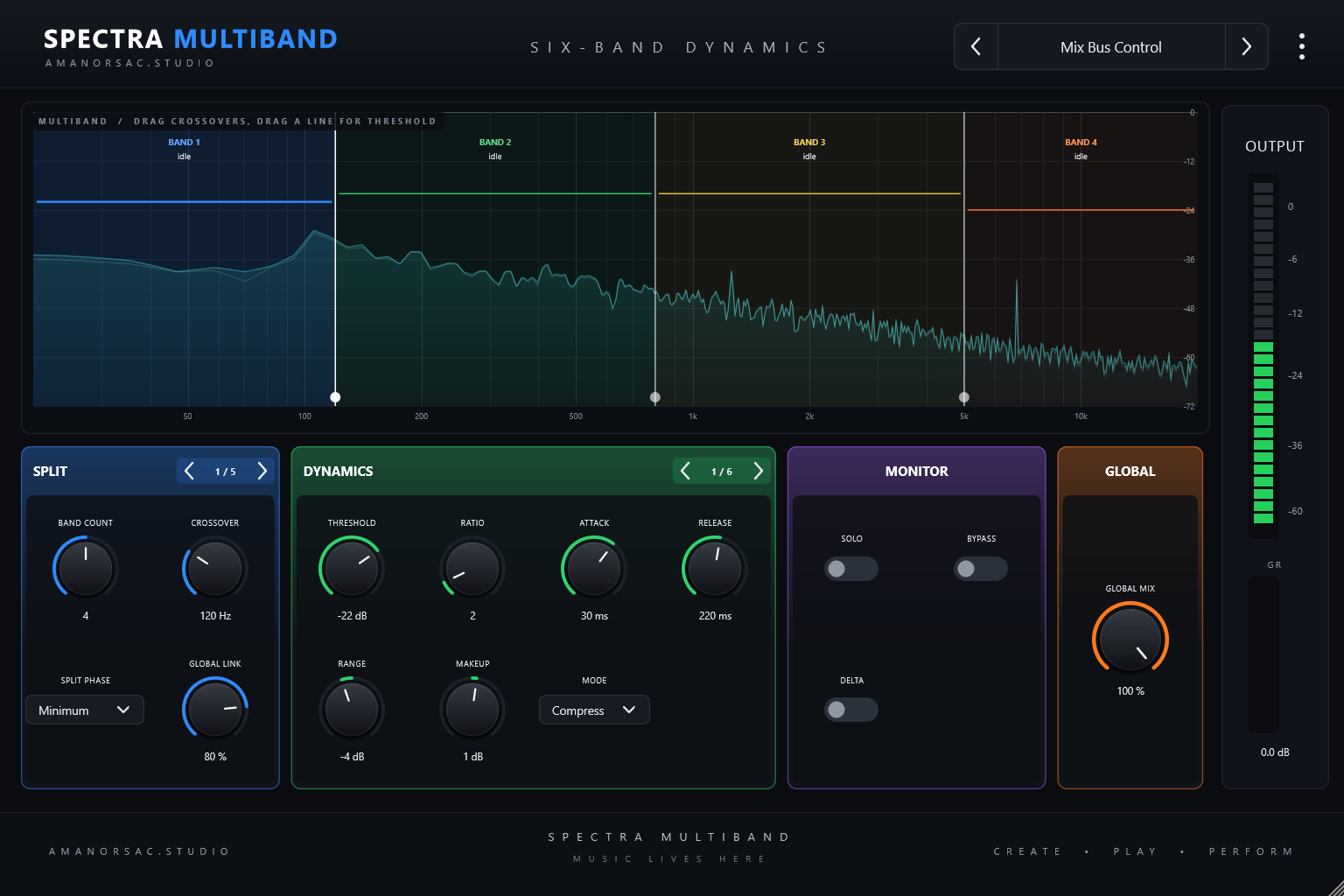Click the Crossover knob

point(215,567)
